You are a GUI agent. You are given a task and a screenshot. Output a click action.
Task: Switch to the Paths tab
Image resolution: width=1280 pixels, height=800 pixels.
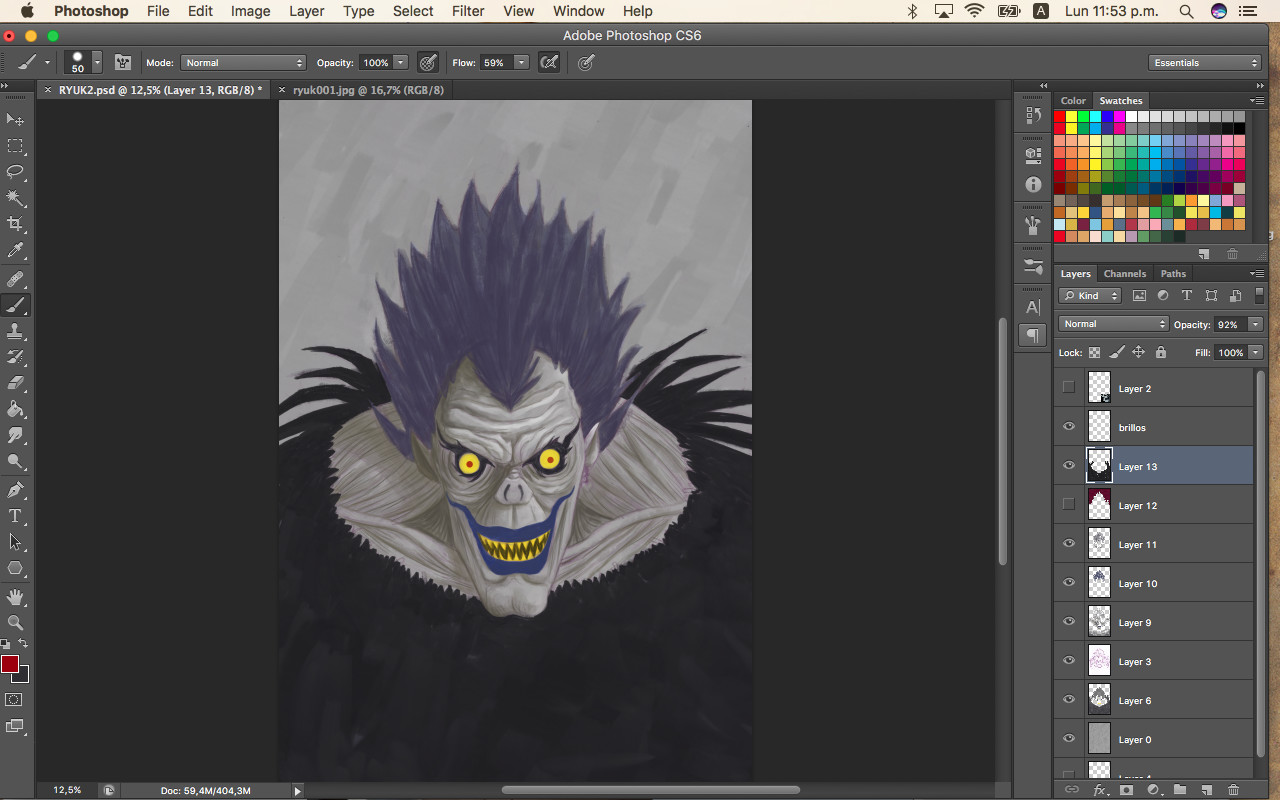click(1173, 273)
